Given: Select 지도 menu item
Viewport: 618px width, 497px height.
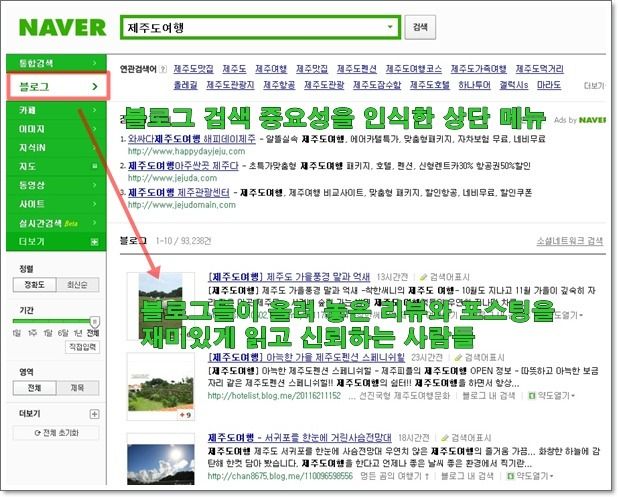Looking at the screenshot, I should [x=56, y=166].
